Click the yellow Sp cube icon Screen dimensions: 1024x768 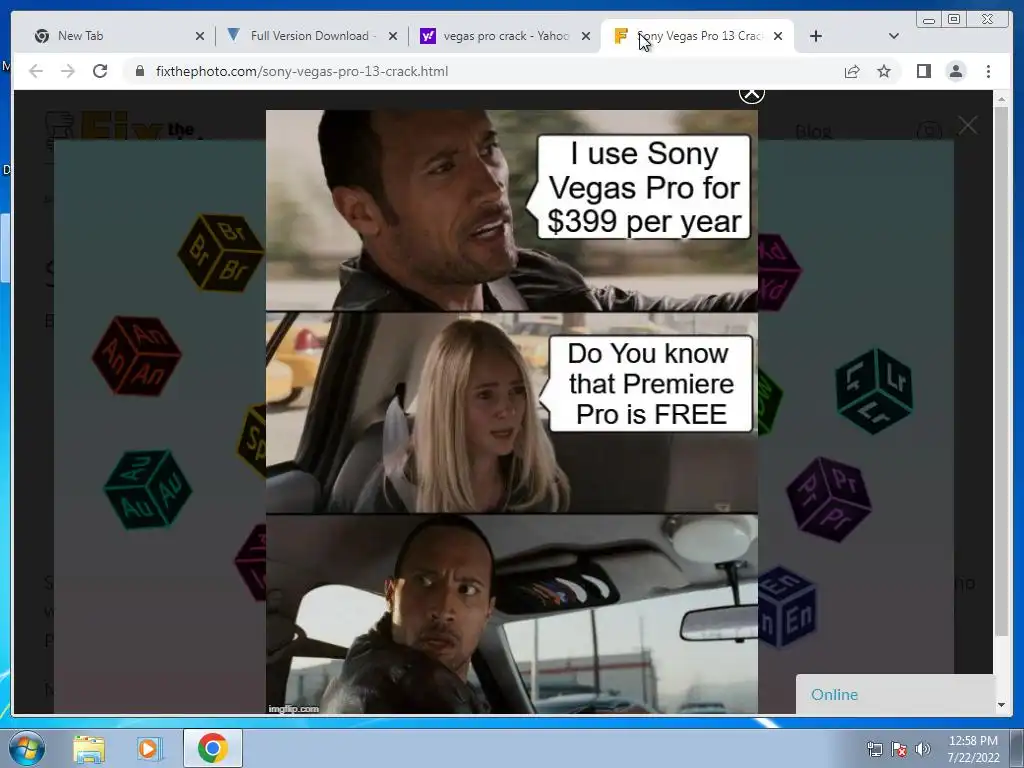(252, 440)
